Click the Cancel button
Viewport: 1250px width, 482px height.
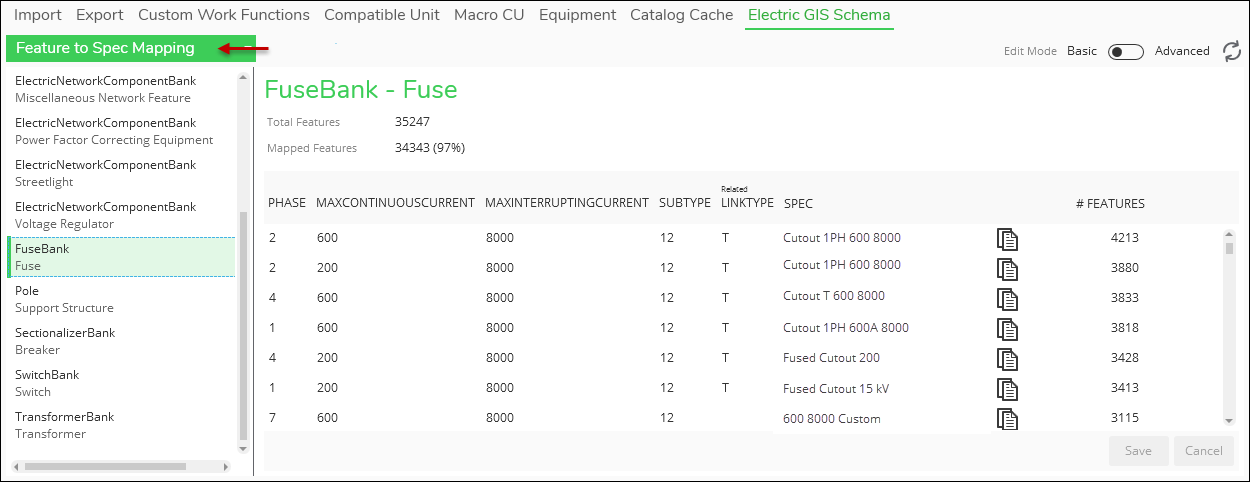click(1204, 451)
